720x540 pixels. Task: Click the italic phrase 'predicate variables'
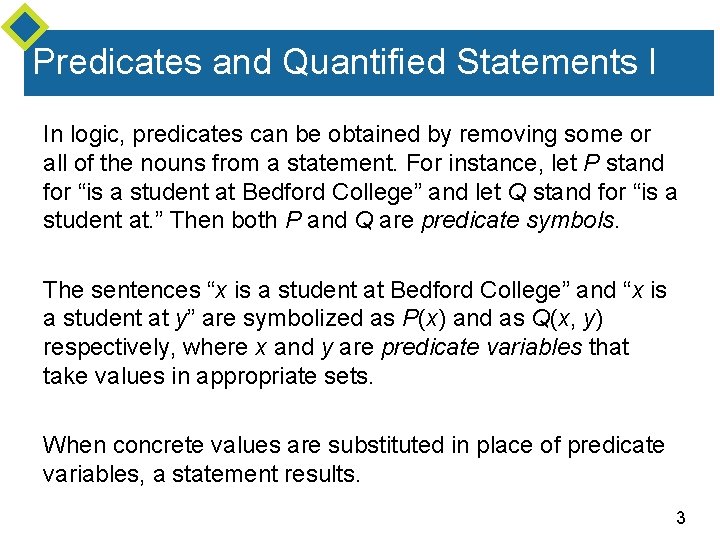click(x=482, y=347)
